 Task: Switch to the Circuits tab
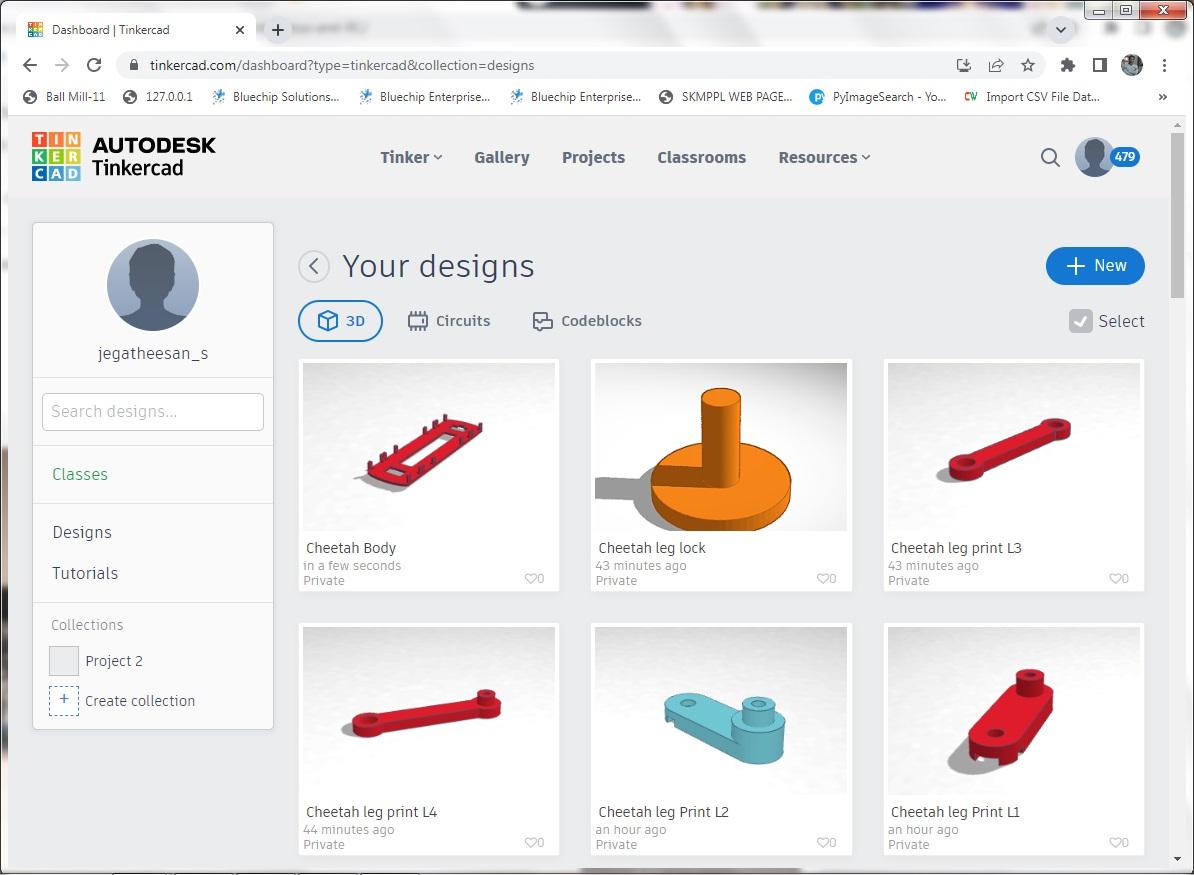pos(449,321)
